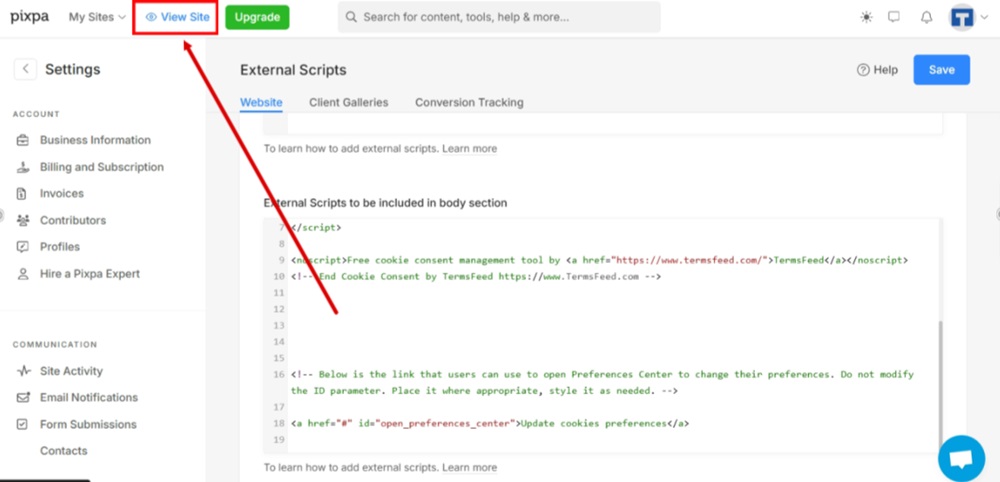Image resolution: width=1000 pixels, height=482 pixels.
Task: Open the chat messages icon in header
Action: coord(894,17)
